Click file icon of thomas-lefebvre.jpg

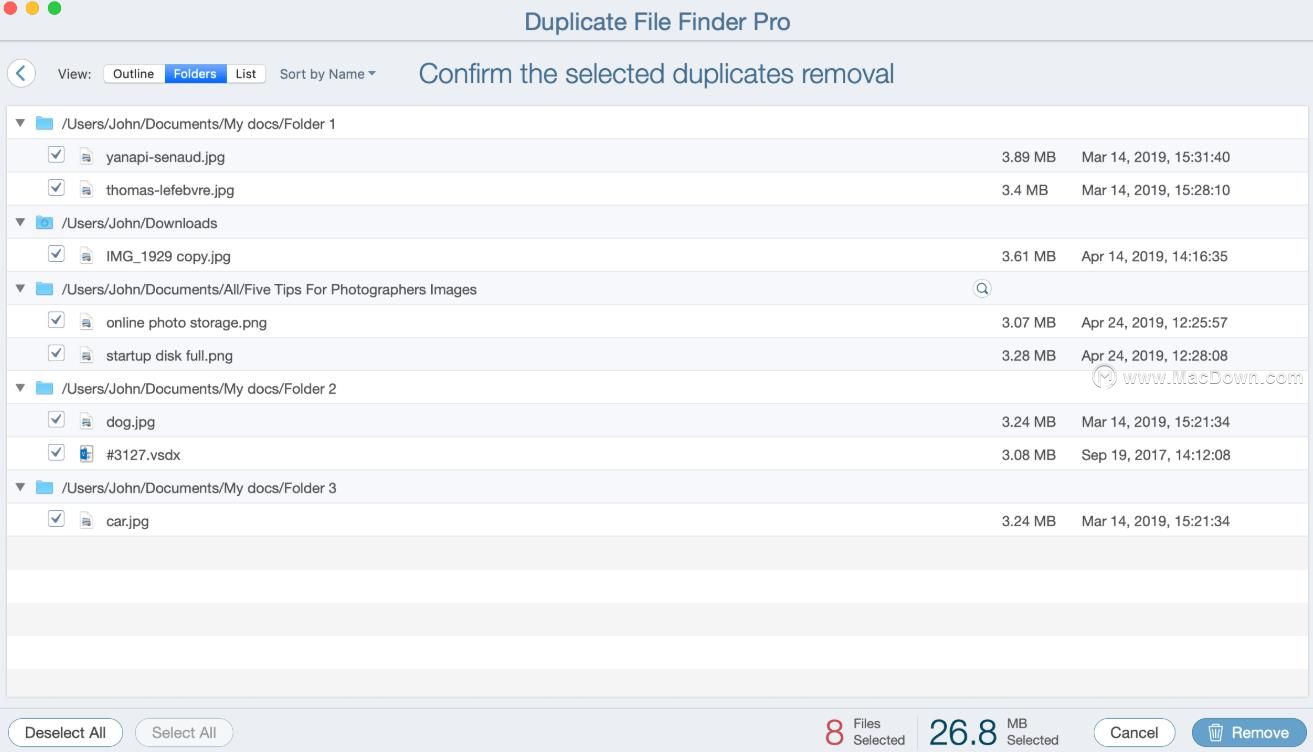click(x=87, y=190)
